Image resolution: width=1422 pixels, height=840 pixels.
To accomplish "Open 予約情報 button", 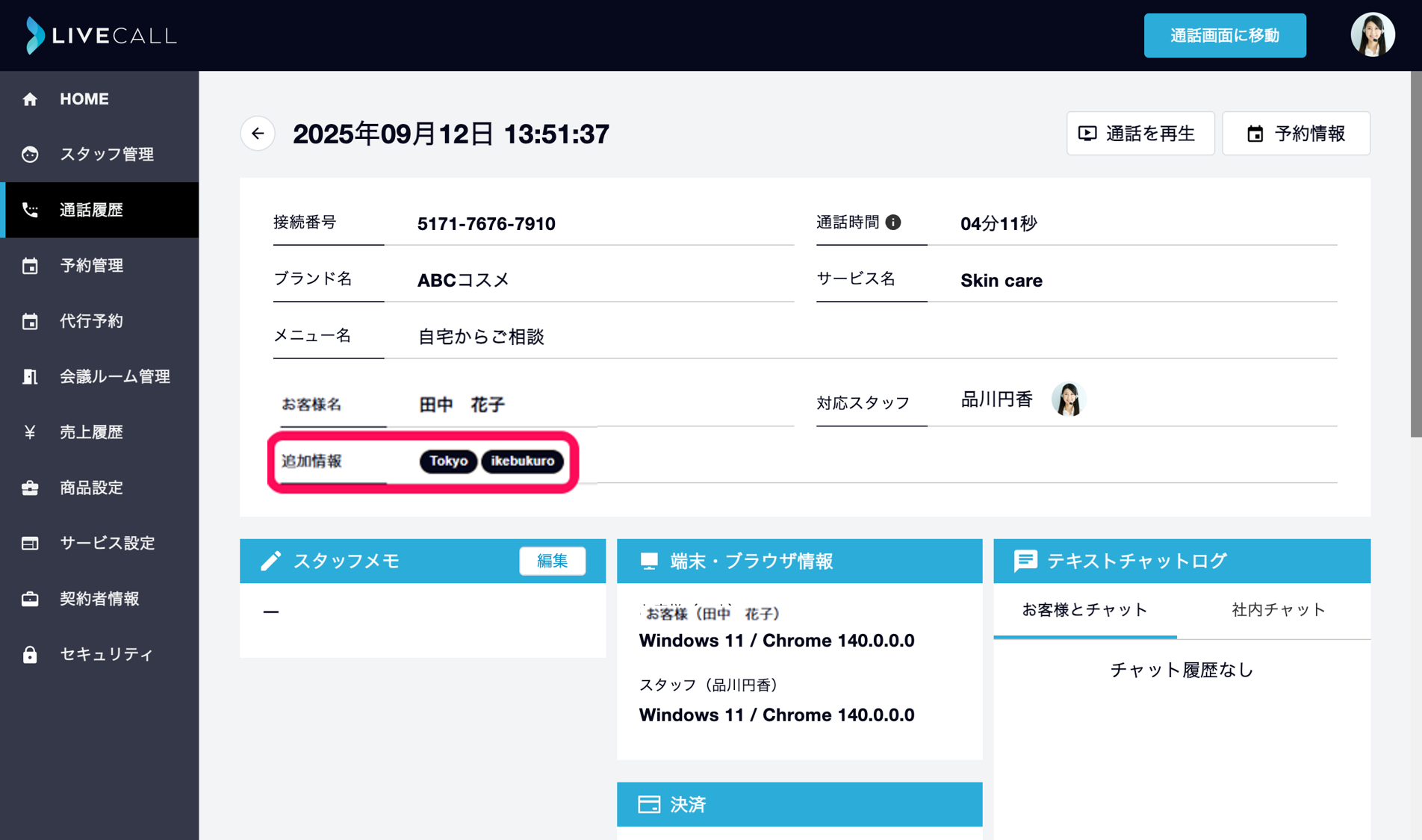I will pos(1296,134).
